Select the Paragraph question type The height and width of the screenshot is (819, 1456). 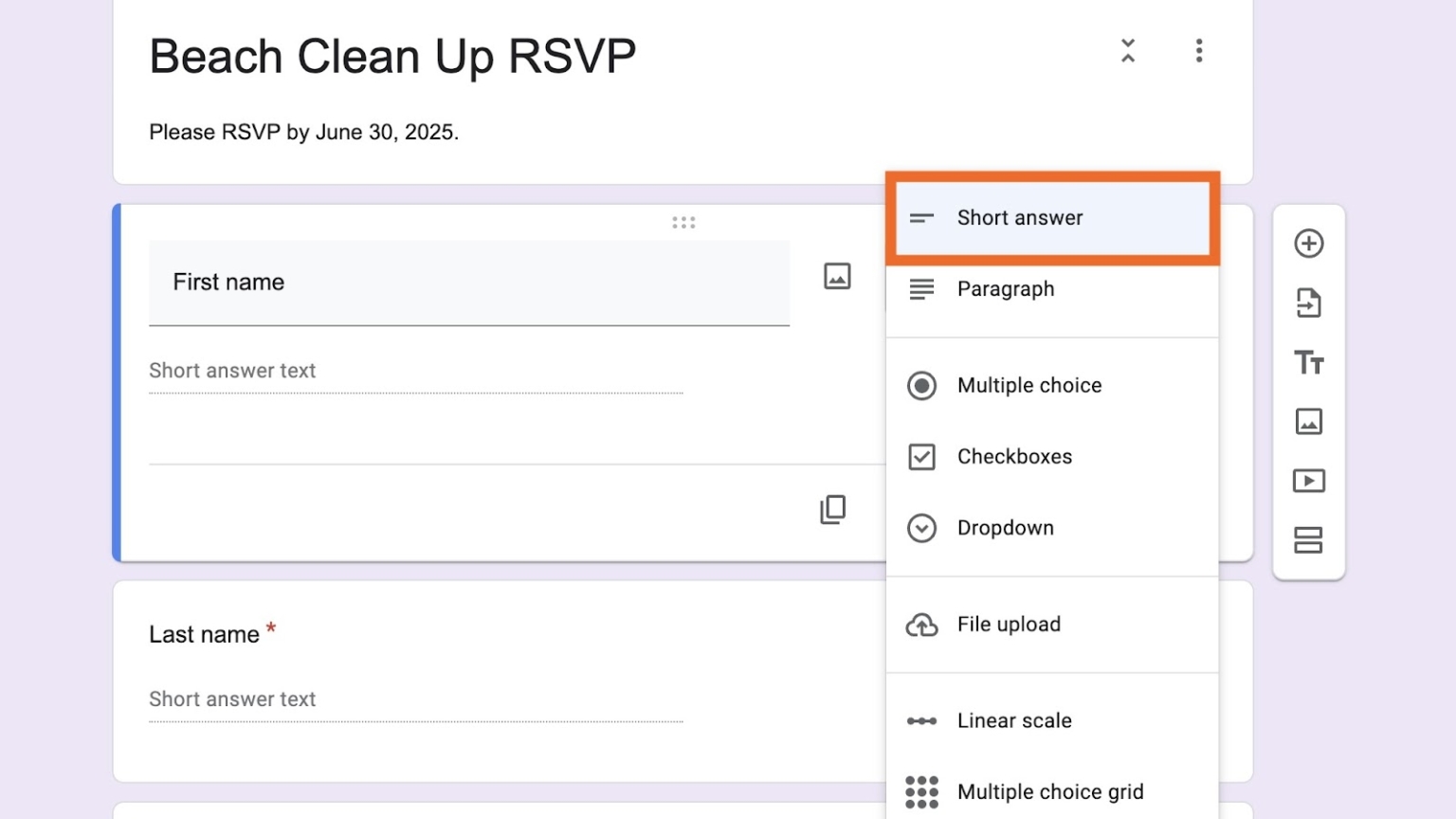pos(1006,289)
